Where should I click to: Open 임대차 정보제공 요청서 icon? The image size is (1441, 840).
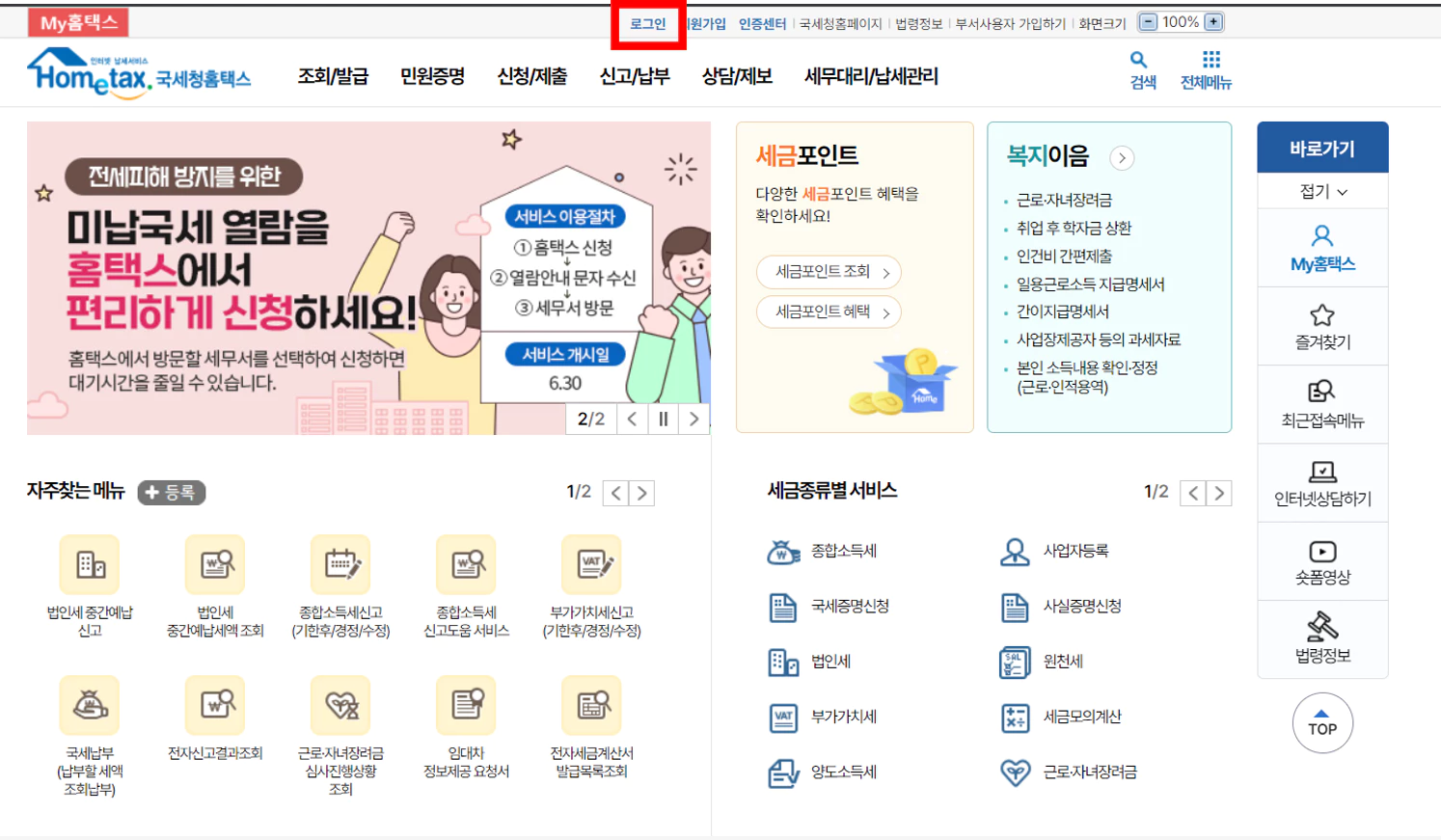point(466,705)
